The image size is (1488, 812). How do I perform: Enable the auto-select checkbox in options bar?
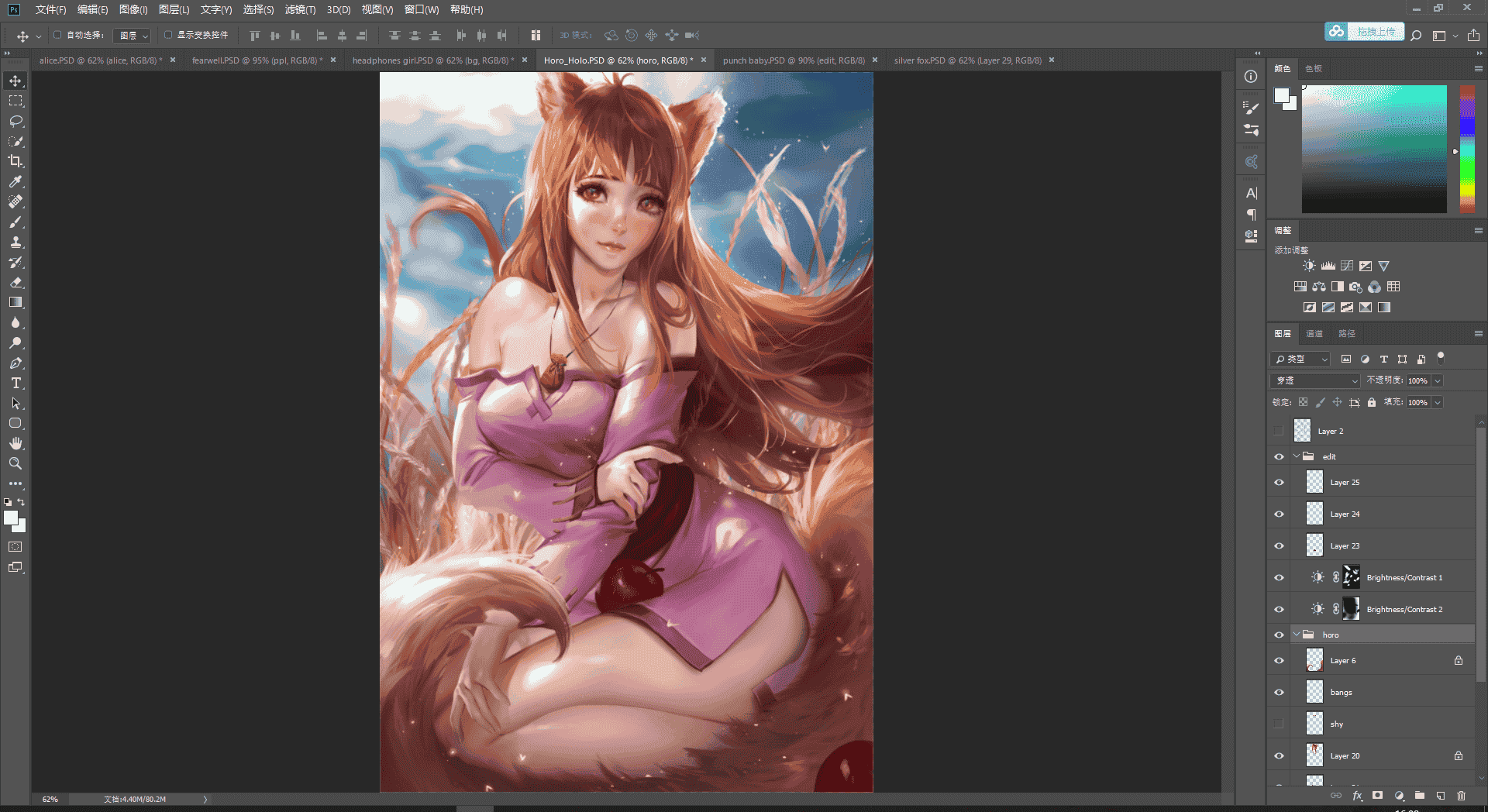click(x=57, y=35)
